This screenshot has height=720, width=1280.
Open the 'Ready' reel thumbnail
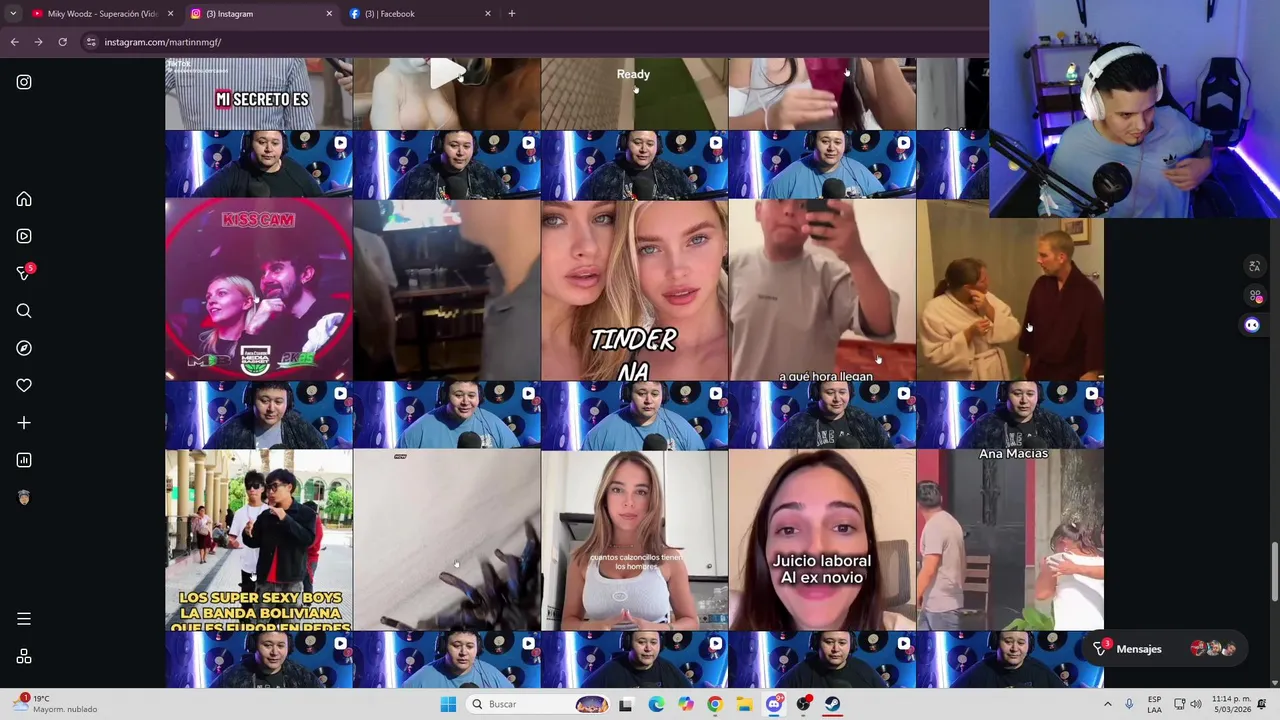[x=634, y=94]
